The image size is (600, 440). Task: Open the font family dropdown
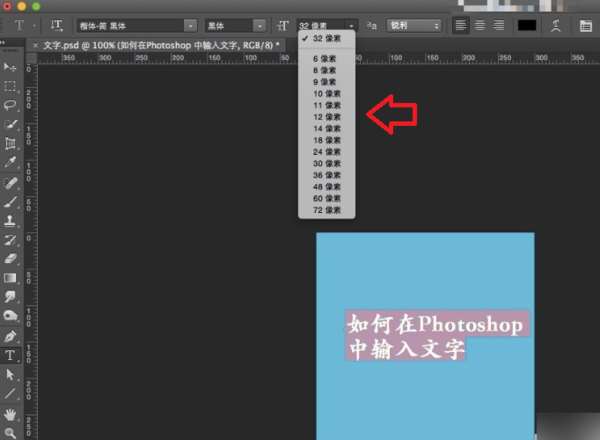point(191,26)
